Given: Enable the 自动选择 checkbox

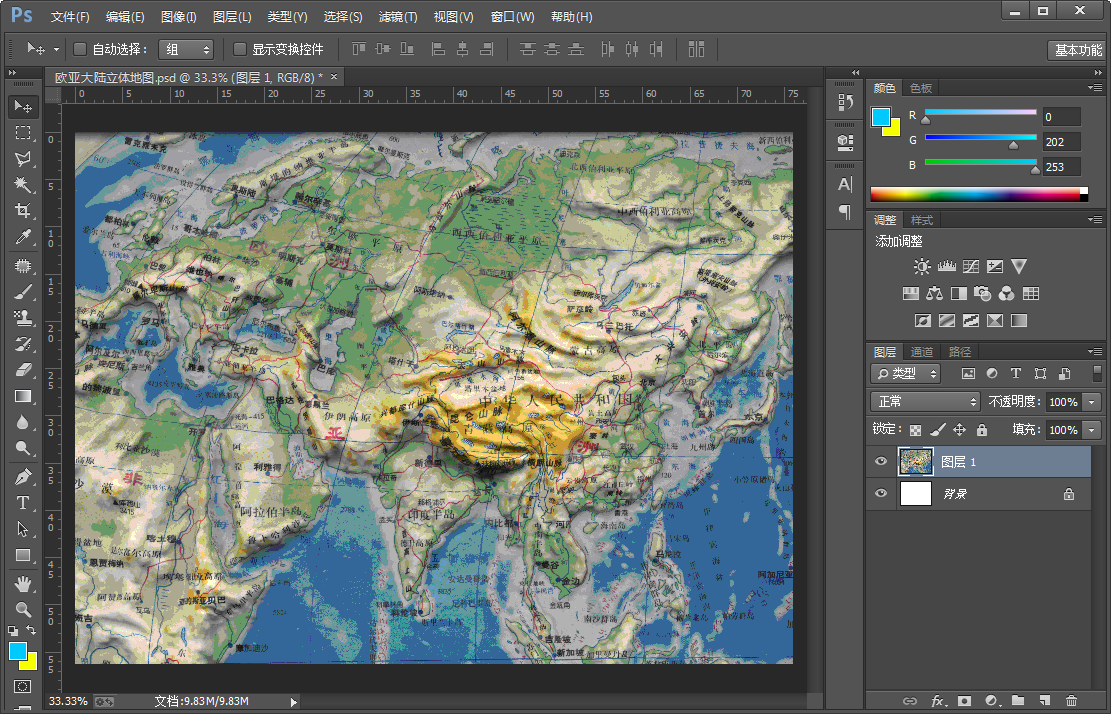Looking at the screenshot, I should click(81, 49).
